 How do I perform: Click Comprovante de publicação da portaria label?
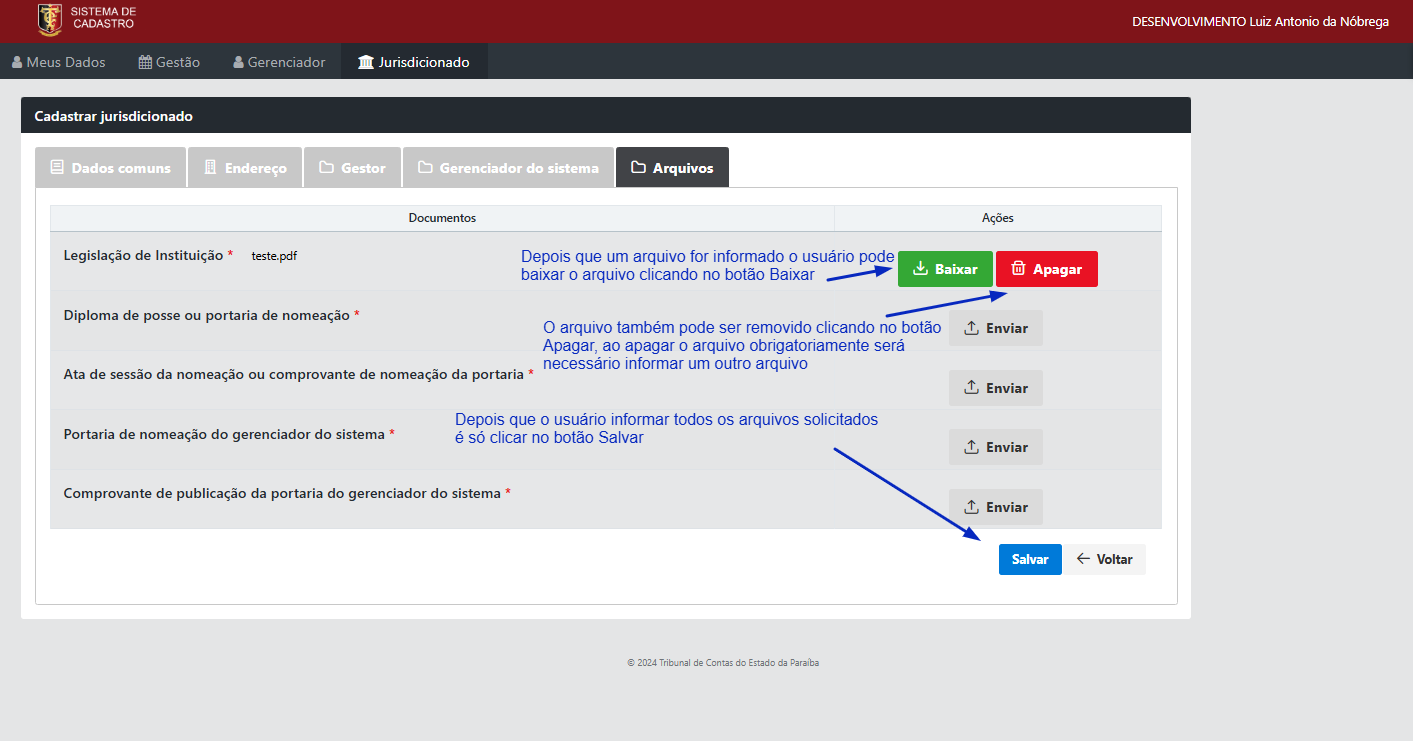[282, 493]
